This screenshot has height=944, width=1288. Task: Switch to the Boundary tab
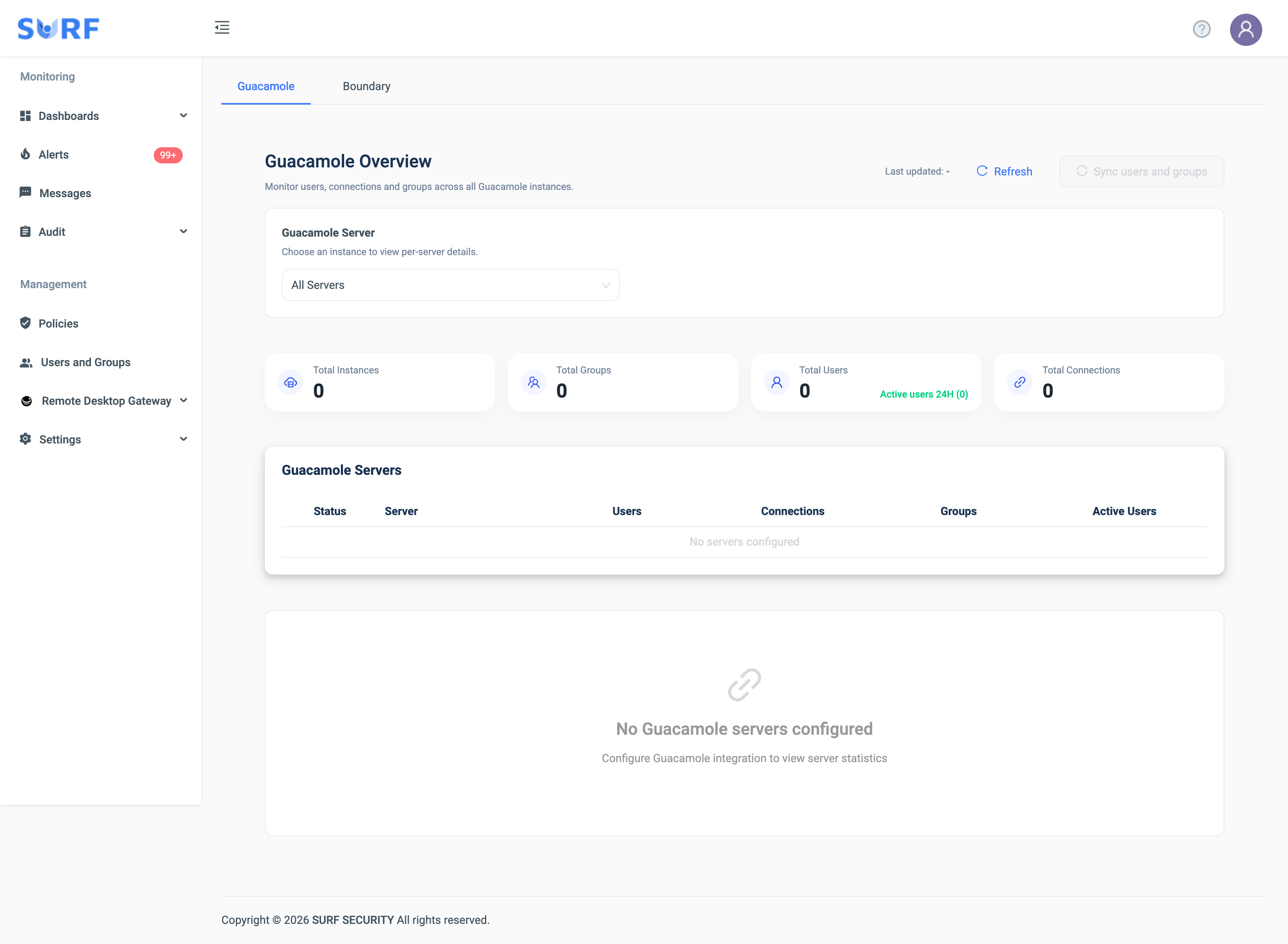tap(366, 86)
